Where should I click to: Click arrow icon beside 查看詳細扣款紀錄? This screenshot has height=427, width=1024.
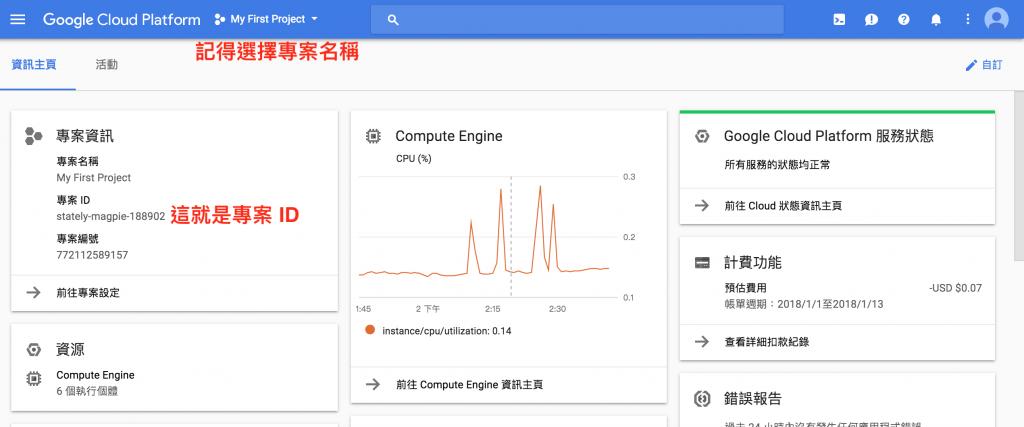pyautogui.click(x=702, y=341)
